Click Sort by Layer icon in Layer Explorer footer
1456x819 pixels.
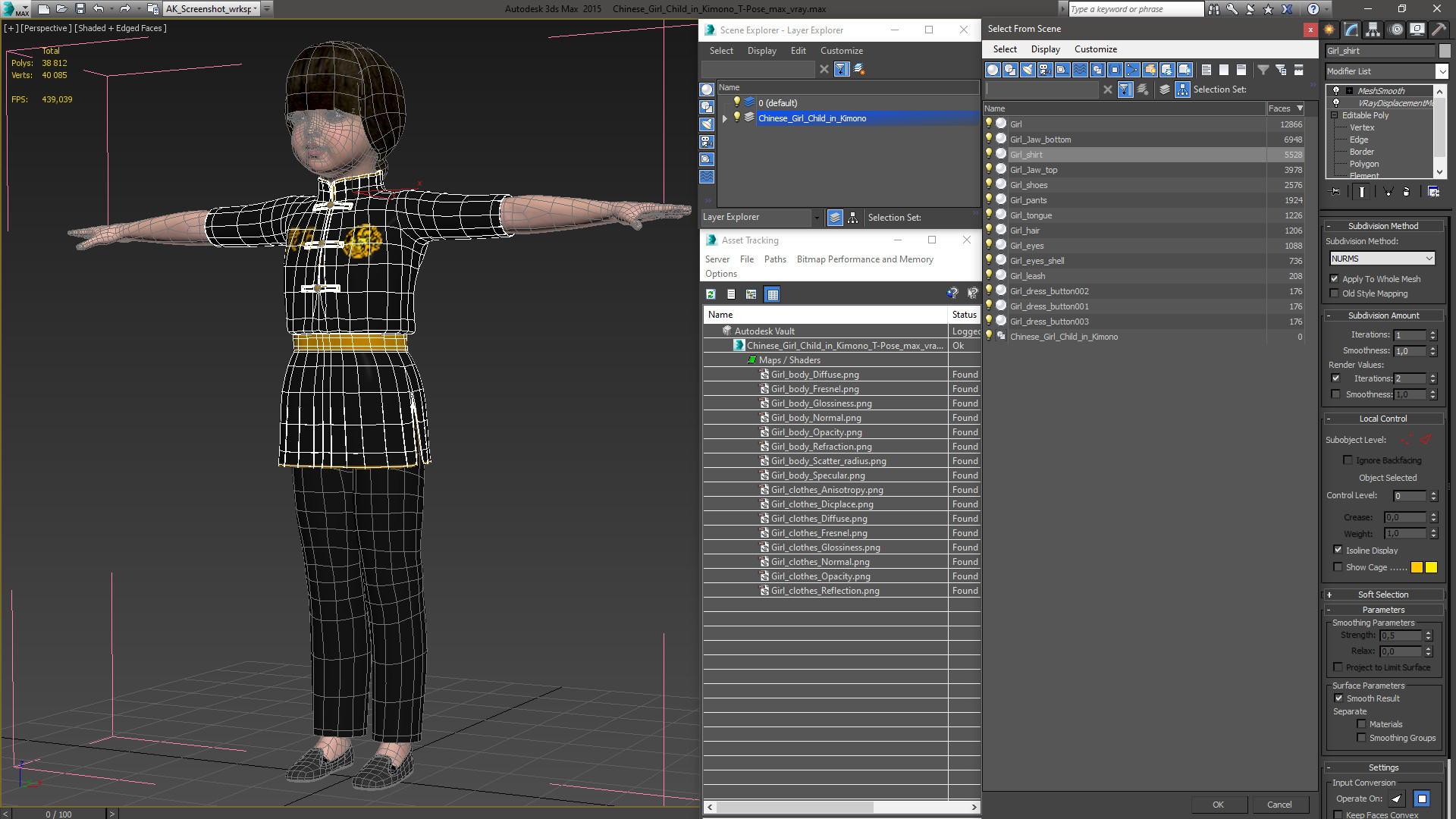[835, 218]
